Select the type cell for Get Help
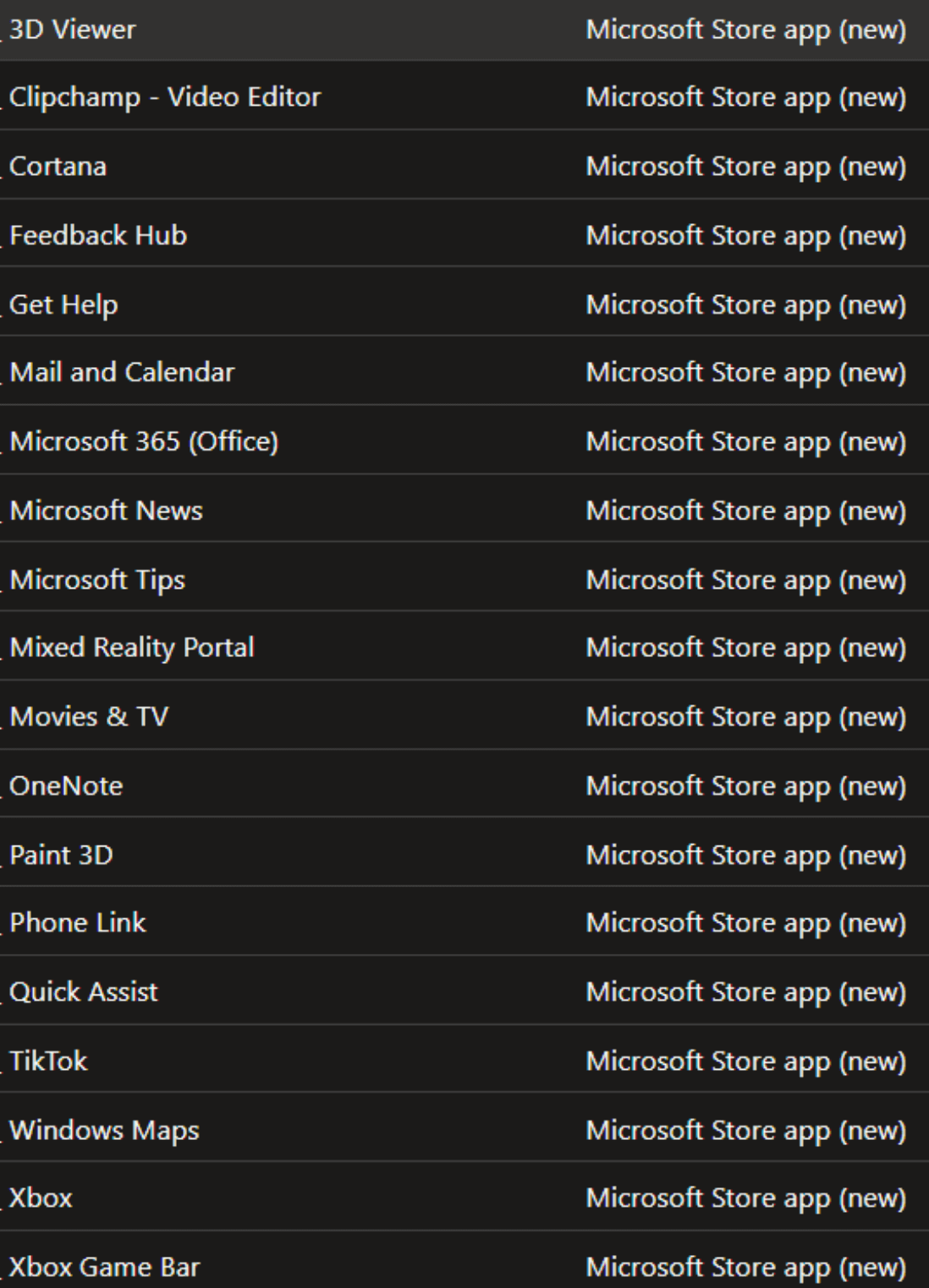929x1288 pixels. point(746,305)
